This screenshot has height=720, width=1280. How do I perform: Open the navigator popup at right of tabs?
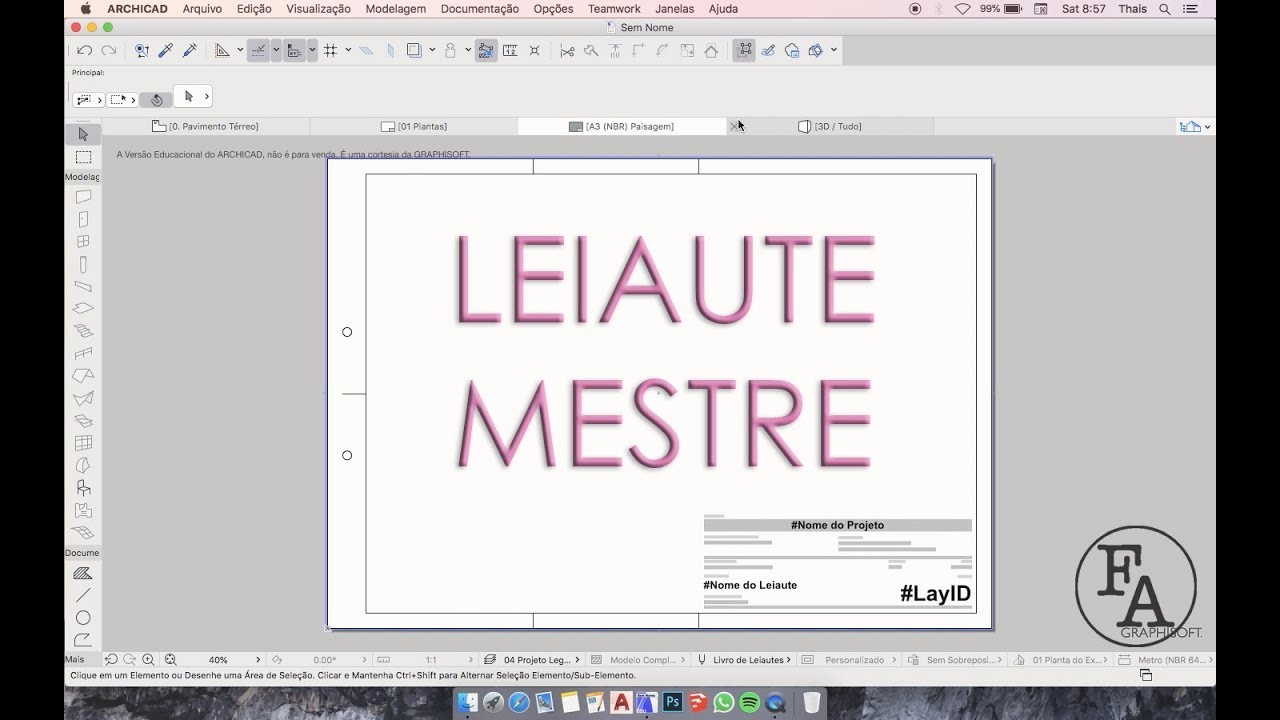coord(1195,126)
